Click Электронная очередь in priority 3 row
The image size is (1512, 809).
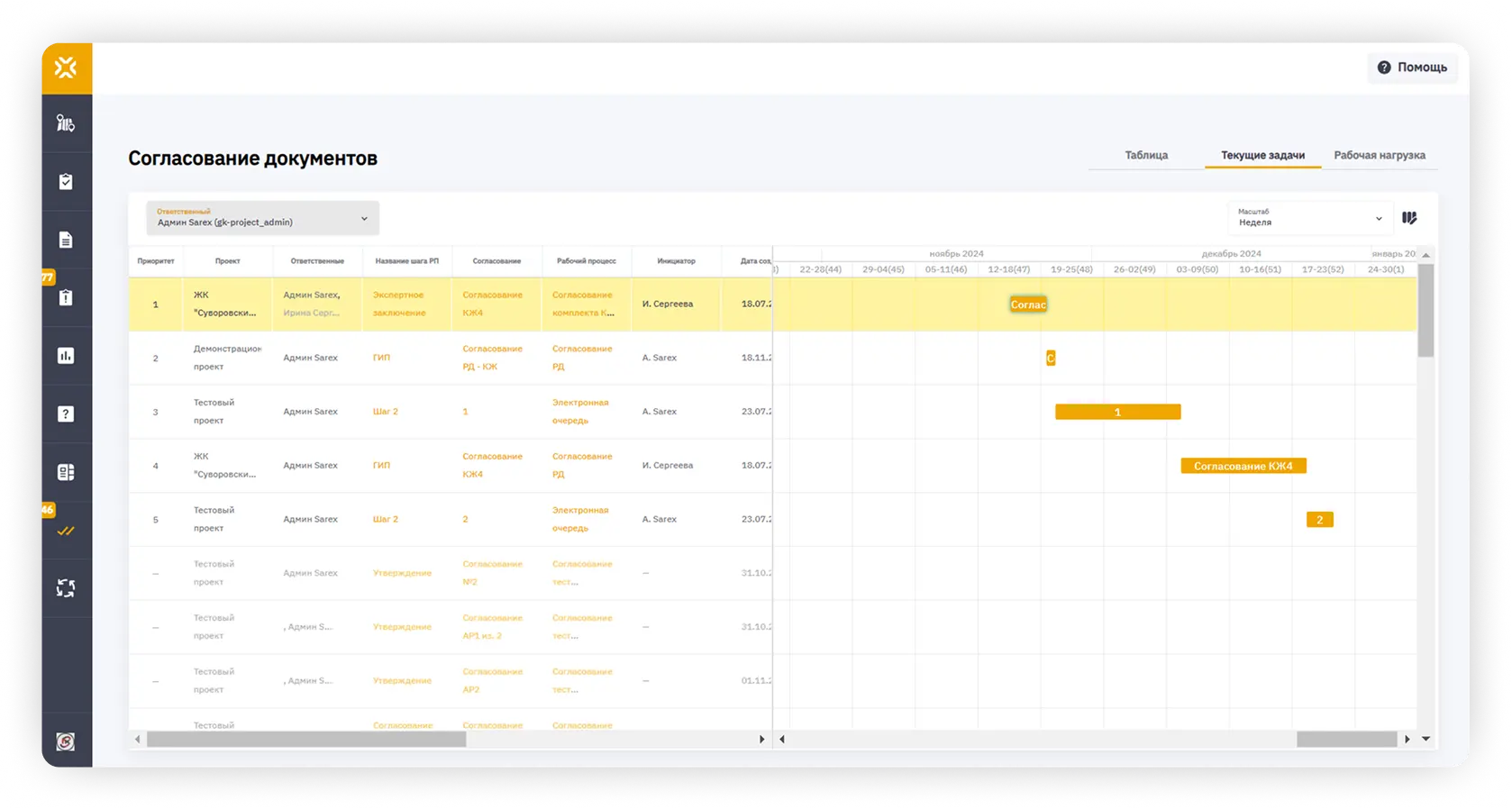[x=580, y=412]
